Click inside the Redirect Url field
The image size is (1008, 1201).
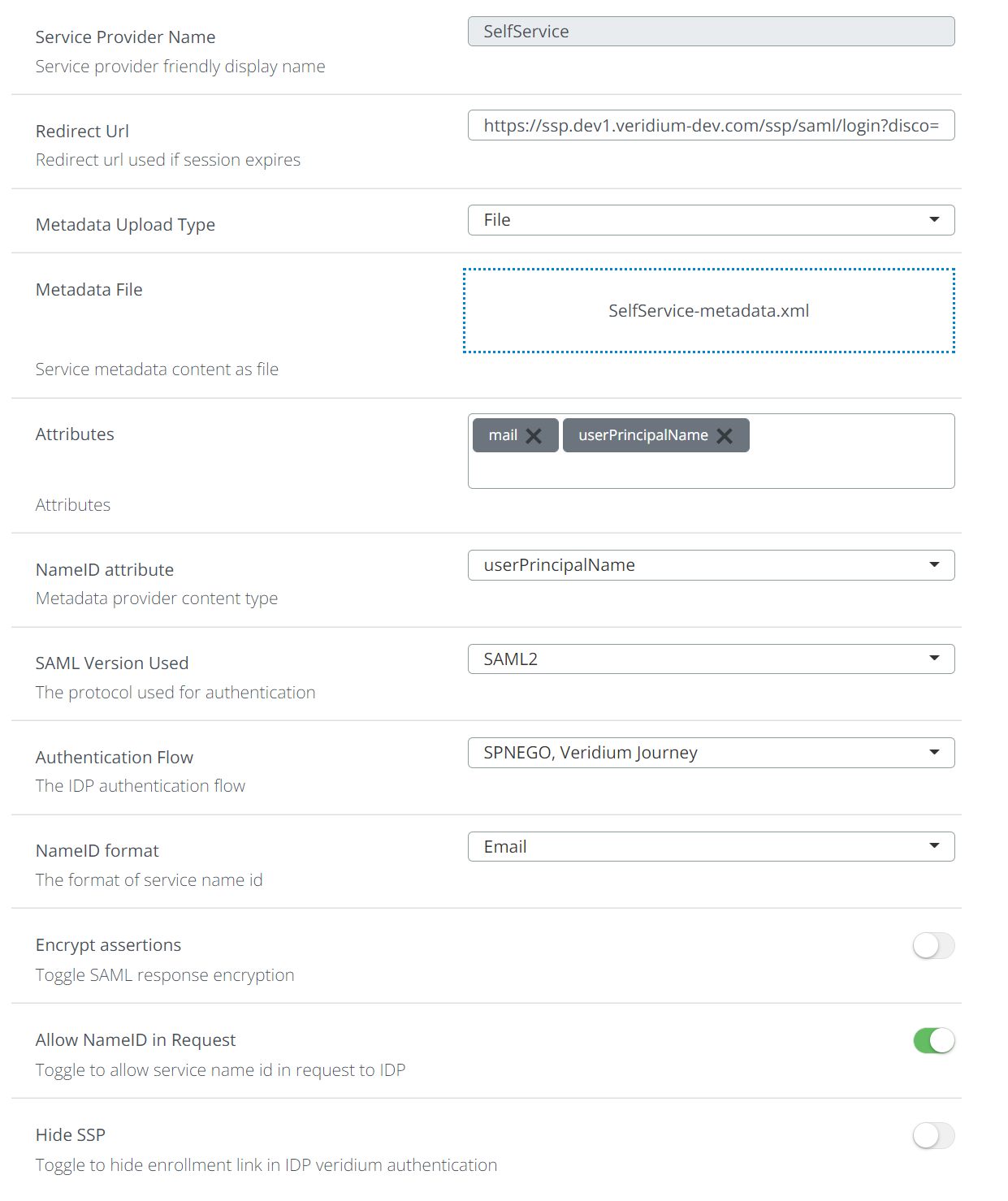[x=711, y=125]
